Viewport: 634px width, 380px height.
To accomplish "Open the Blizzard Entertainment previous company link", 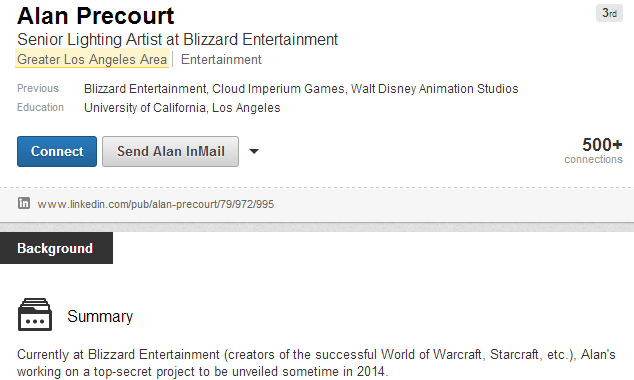I will pos(146,89).
